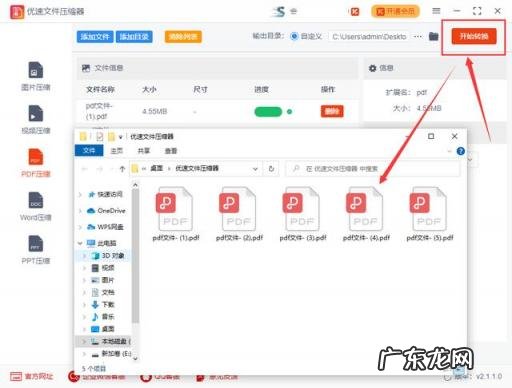Click the Explorer refresh button
This screenshot has height=388, width=512.
[271, 169]
